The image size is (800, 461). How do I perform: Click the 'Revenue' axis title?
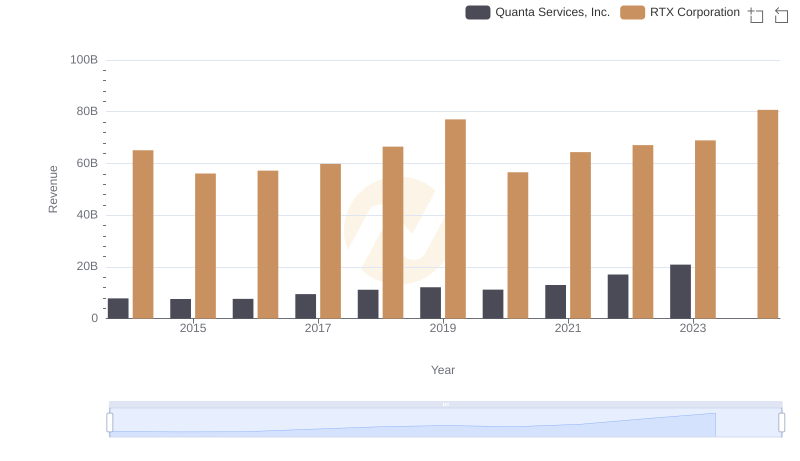(x=53, y=189)
